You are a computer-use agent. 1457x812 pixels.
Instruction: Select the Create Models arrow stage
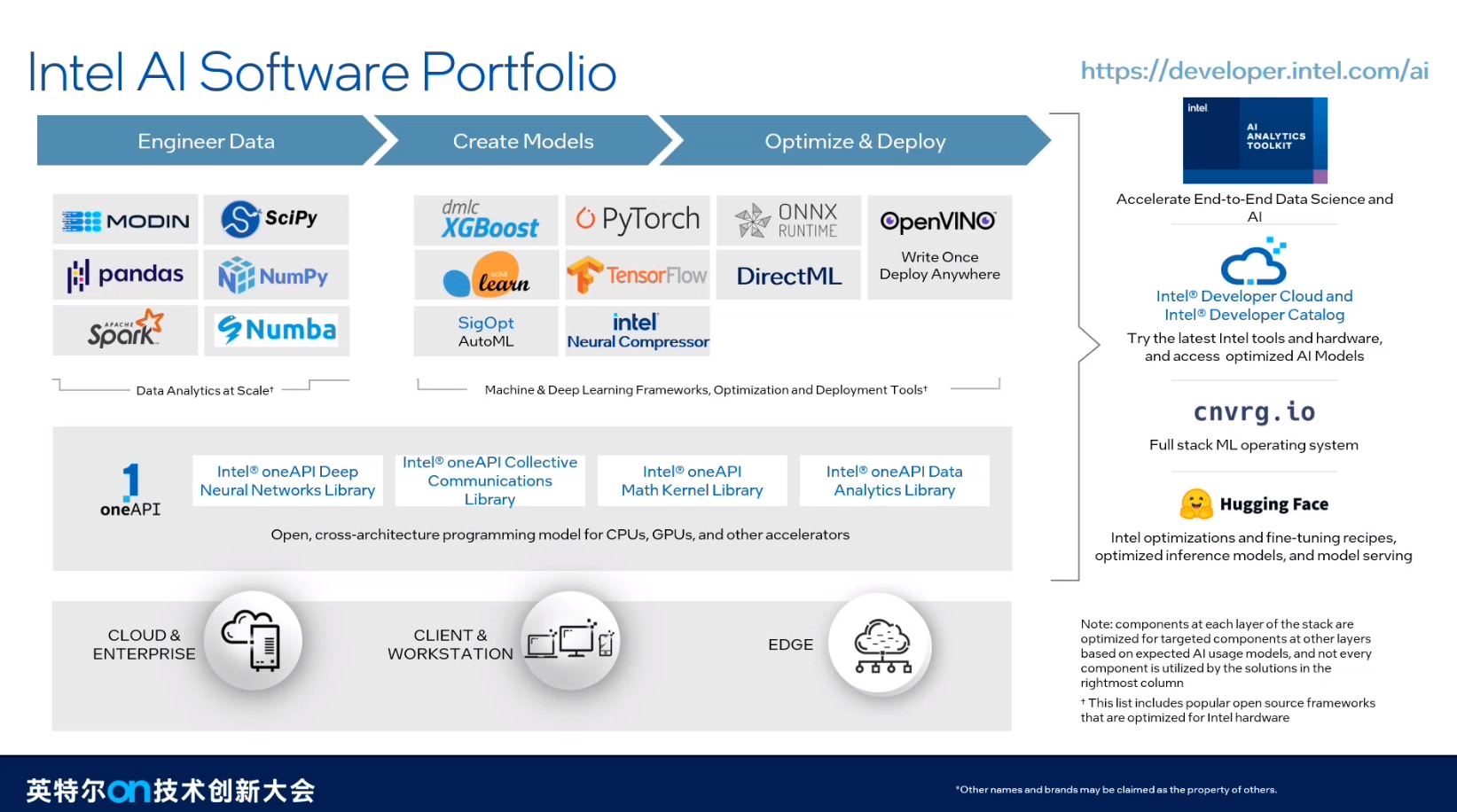point(523,141)
